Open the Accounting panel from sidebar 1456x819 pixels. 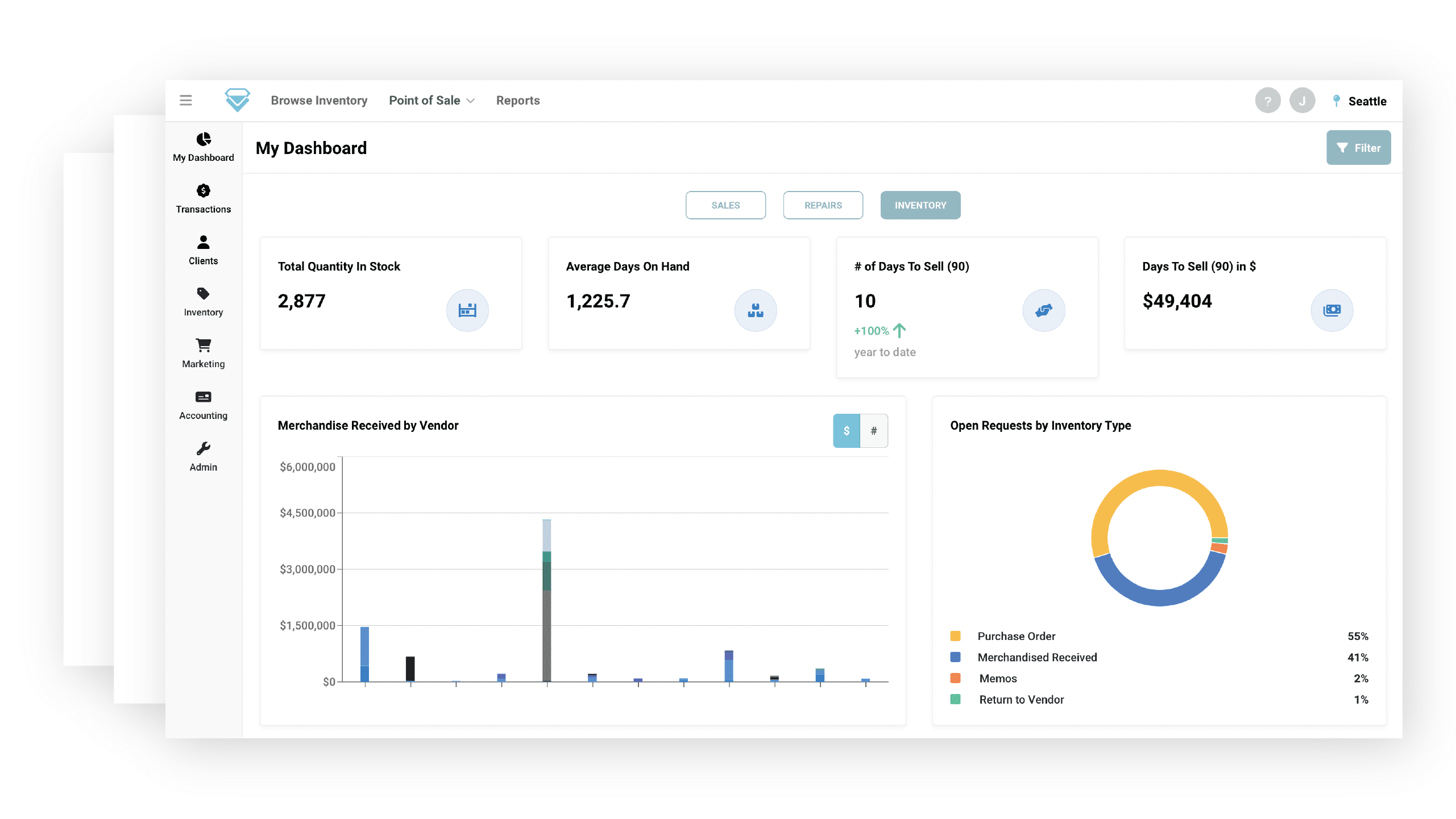point(203,397)
